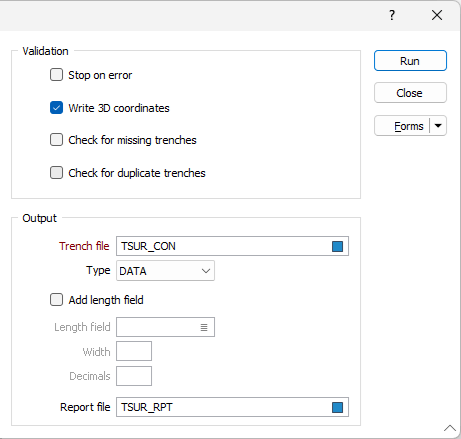This screenshot has width=461, height=439.
Task: Click the Width input box
Action: pyautogui.click(x=134, y=351)
